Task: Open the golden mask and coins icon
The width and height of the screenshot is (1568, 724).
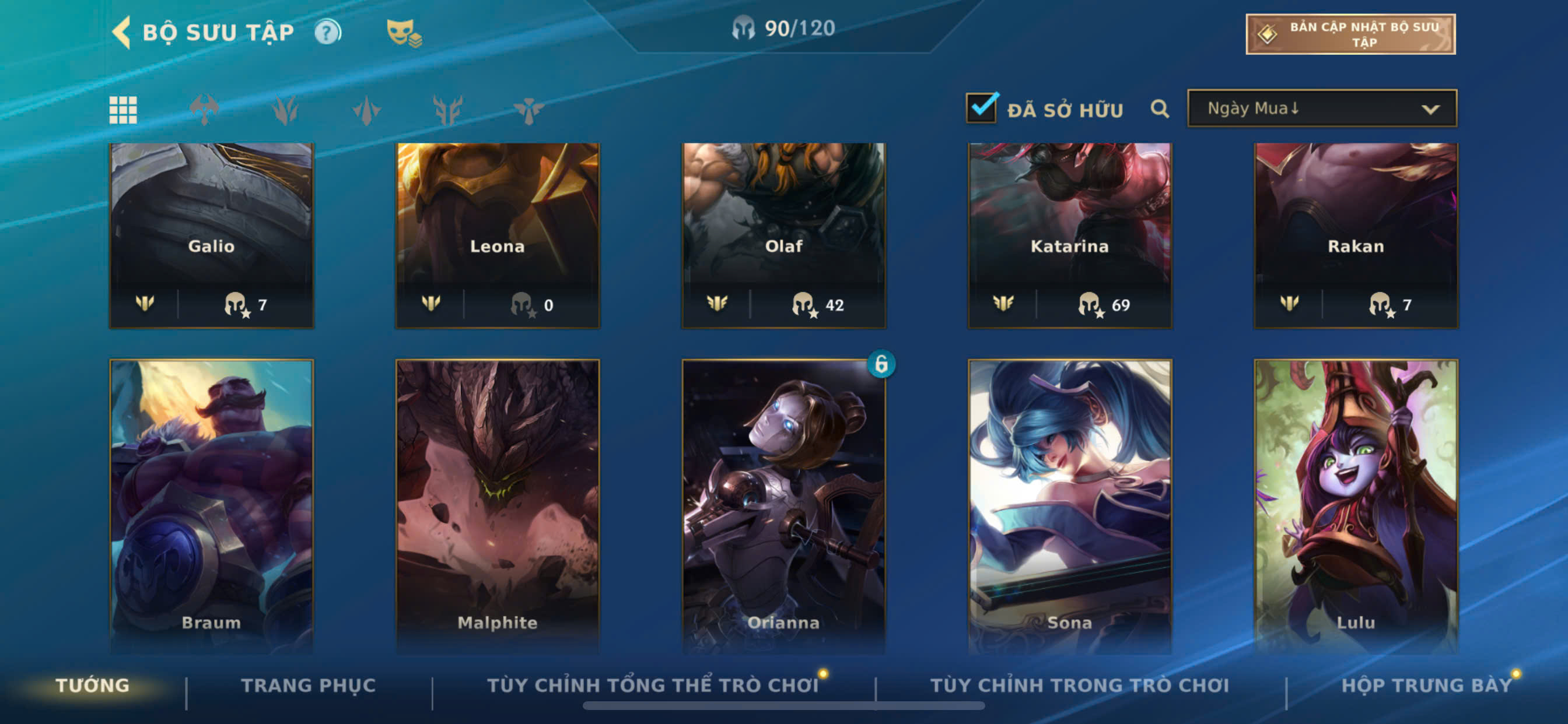Action: pos(404,33)
